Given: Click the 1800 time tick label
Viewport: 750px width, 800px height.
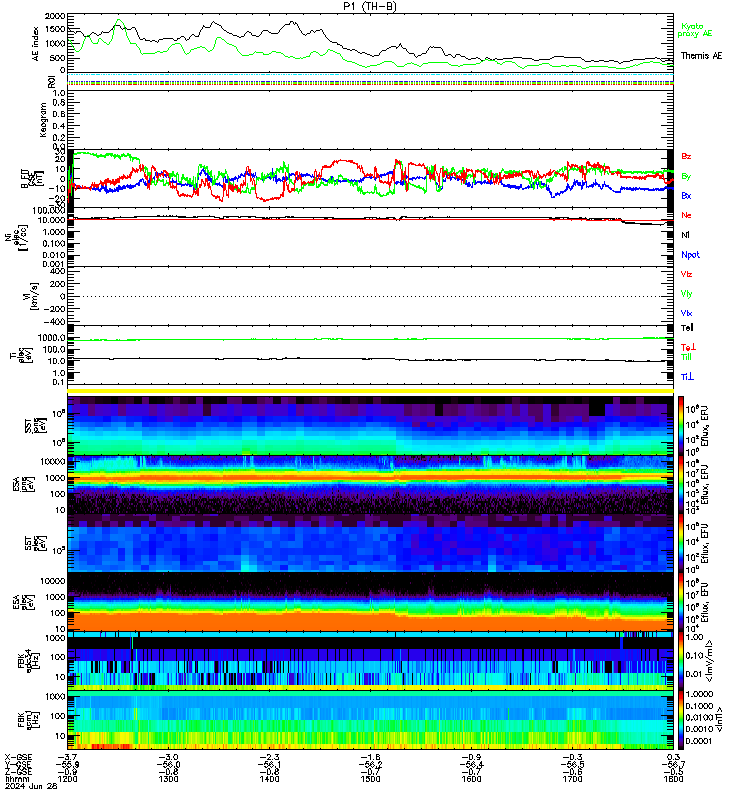Looking at the screenshot, I should coord(673,779).
